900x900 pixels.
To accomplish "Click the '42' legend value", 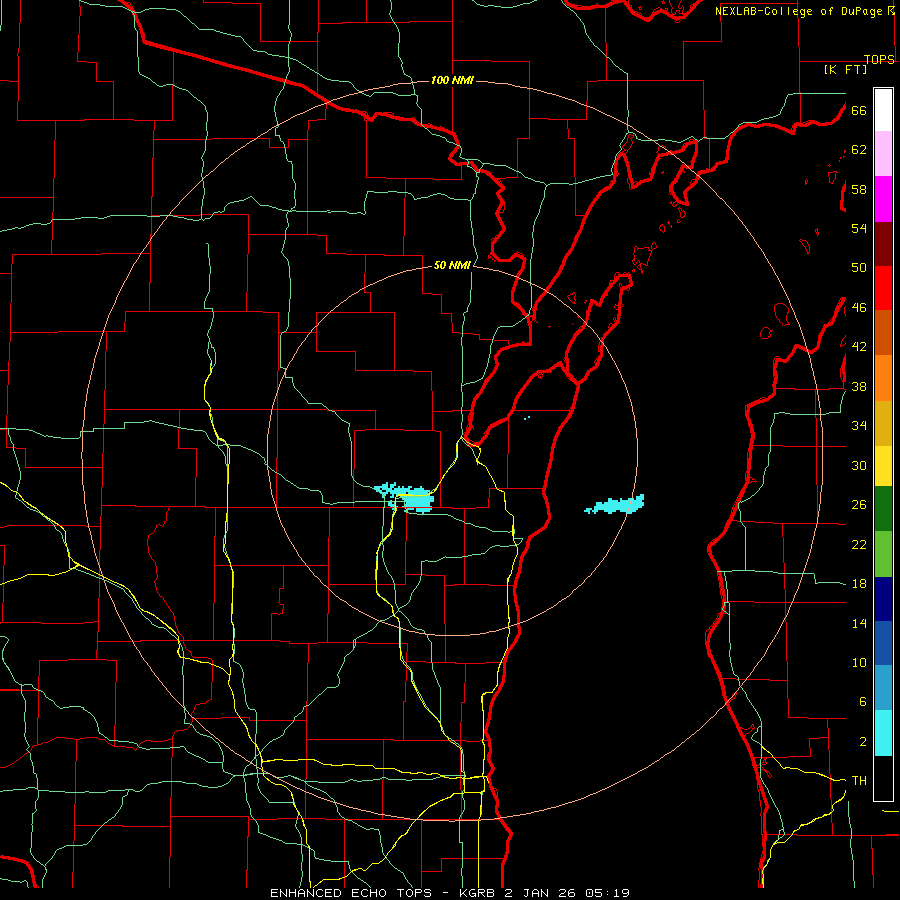I will [859, 347].
